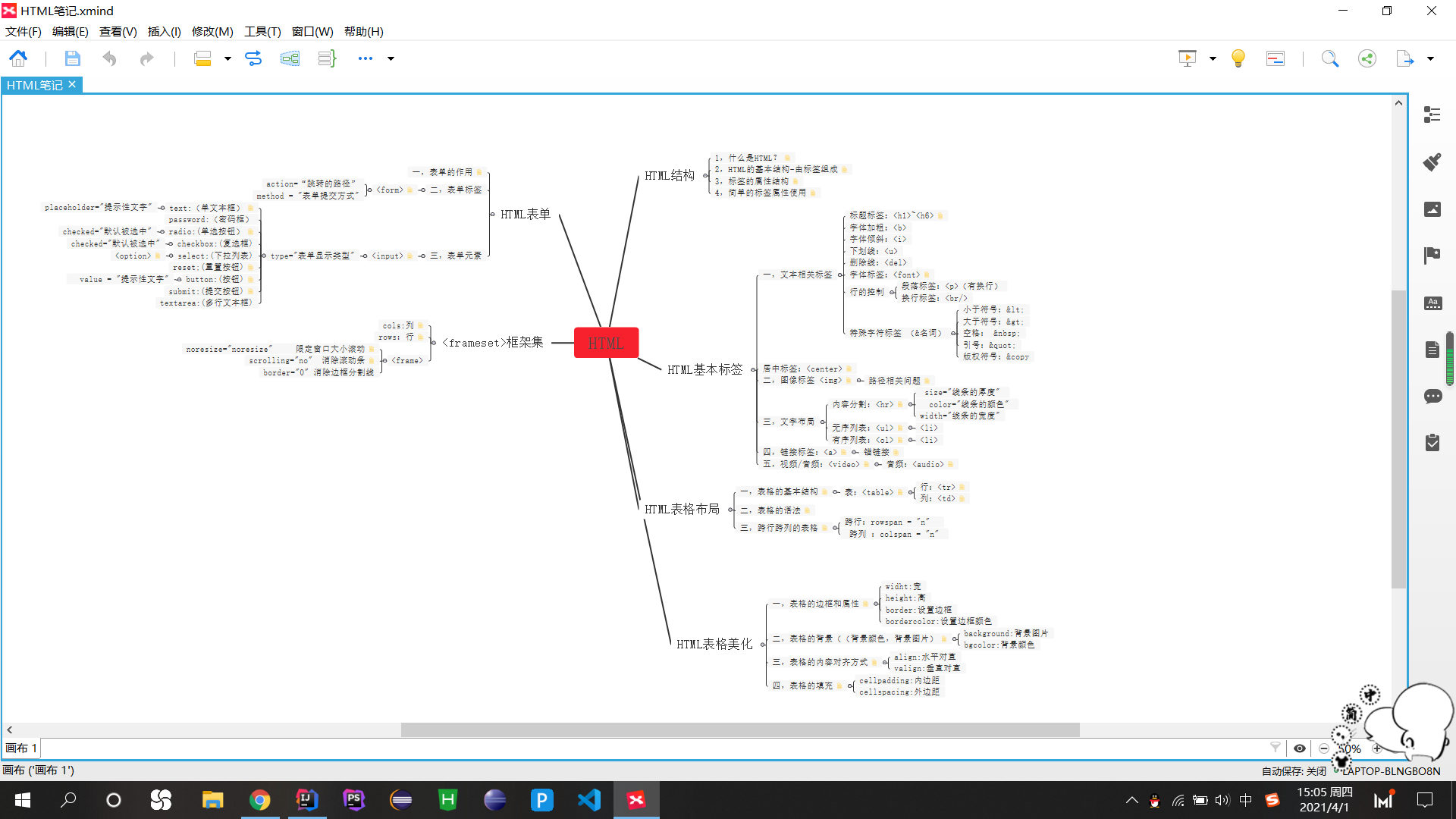The width and height of the screenshot is (1456, 819).
Task: Click the horizontal canvas scrollbar
Action: pyautogui.click(x=739, y=730)
